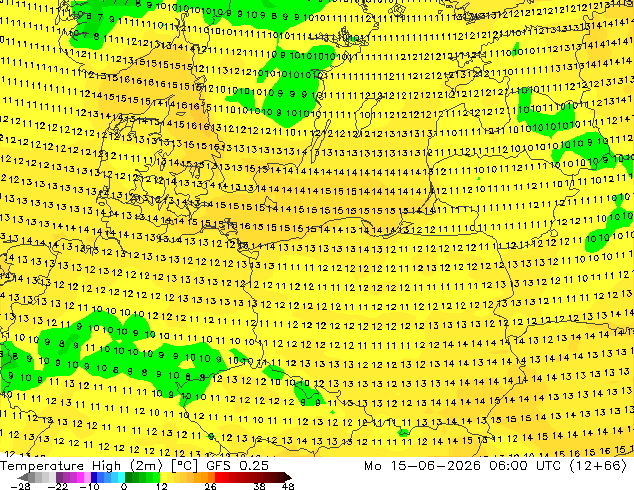Screen dimensions: 634x490
Task: Click the gray segment of the color scale
Action: [42, 477]
